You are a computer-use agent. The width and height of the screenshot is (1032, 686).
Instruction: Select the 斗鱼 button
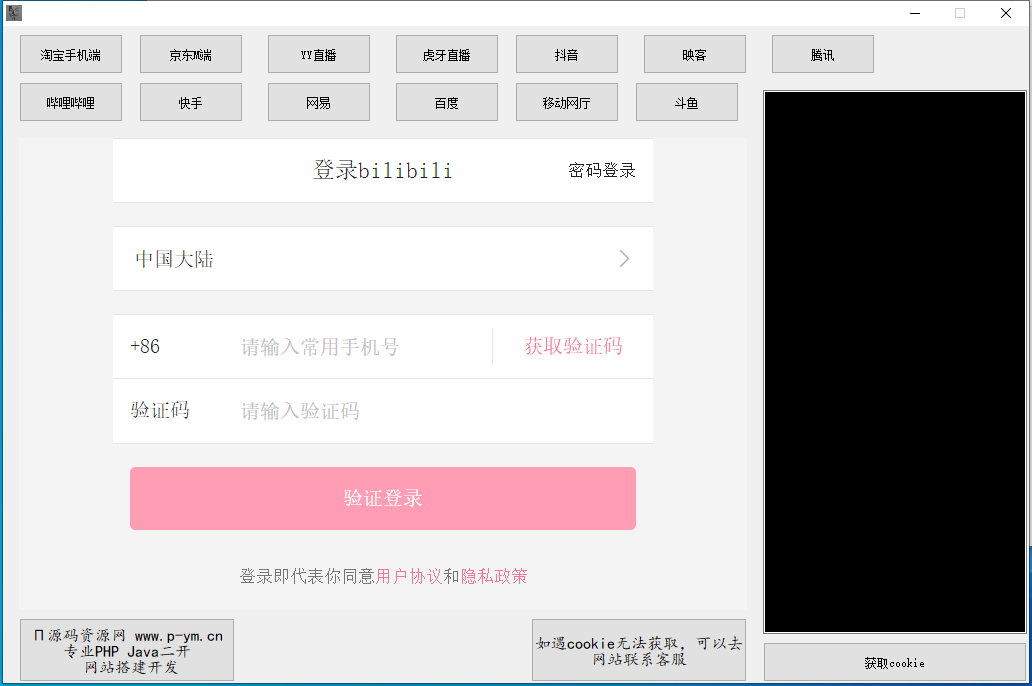[686, 103]
